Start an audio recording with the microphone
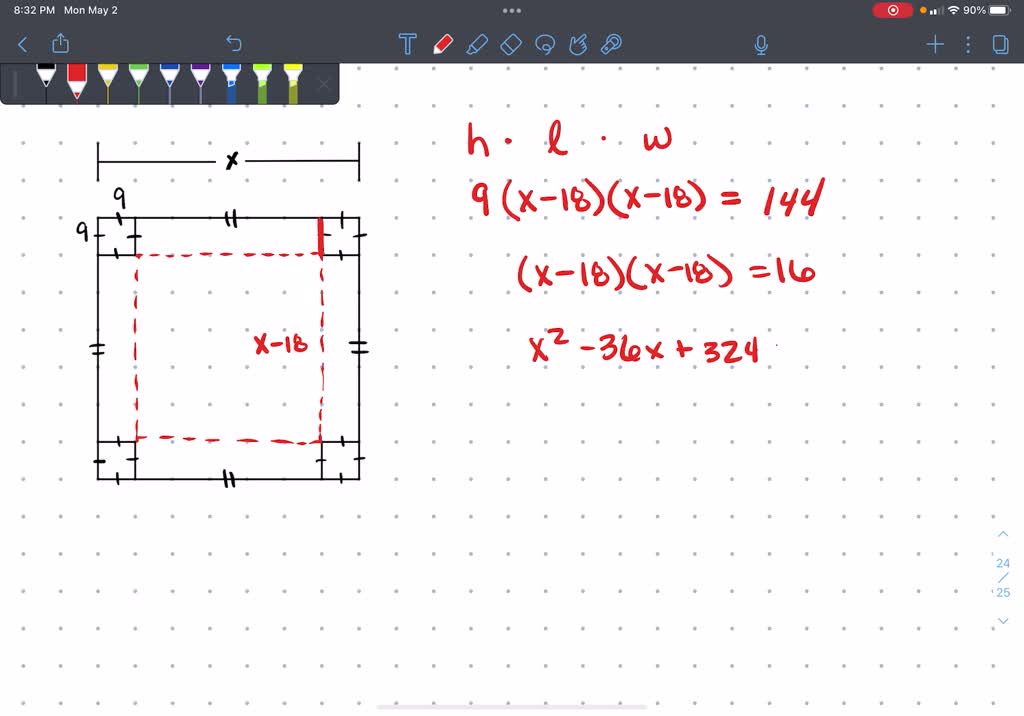The height and width of the screenshot is (716, 1024). coord(760,44)
